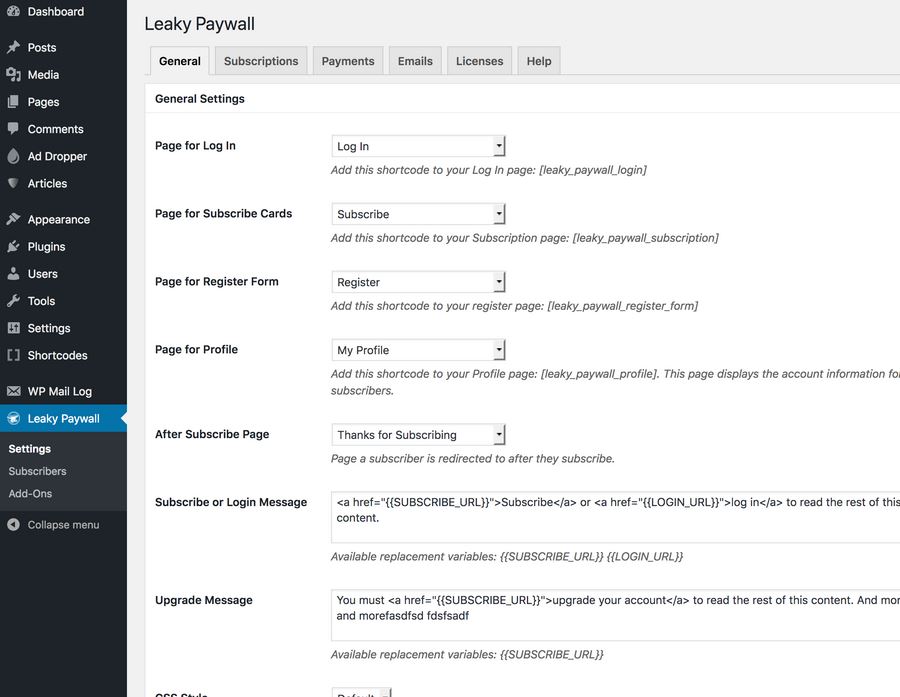Click the Media icon in sidebar

click(x=13, y=74)
